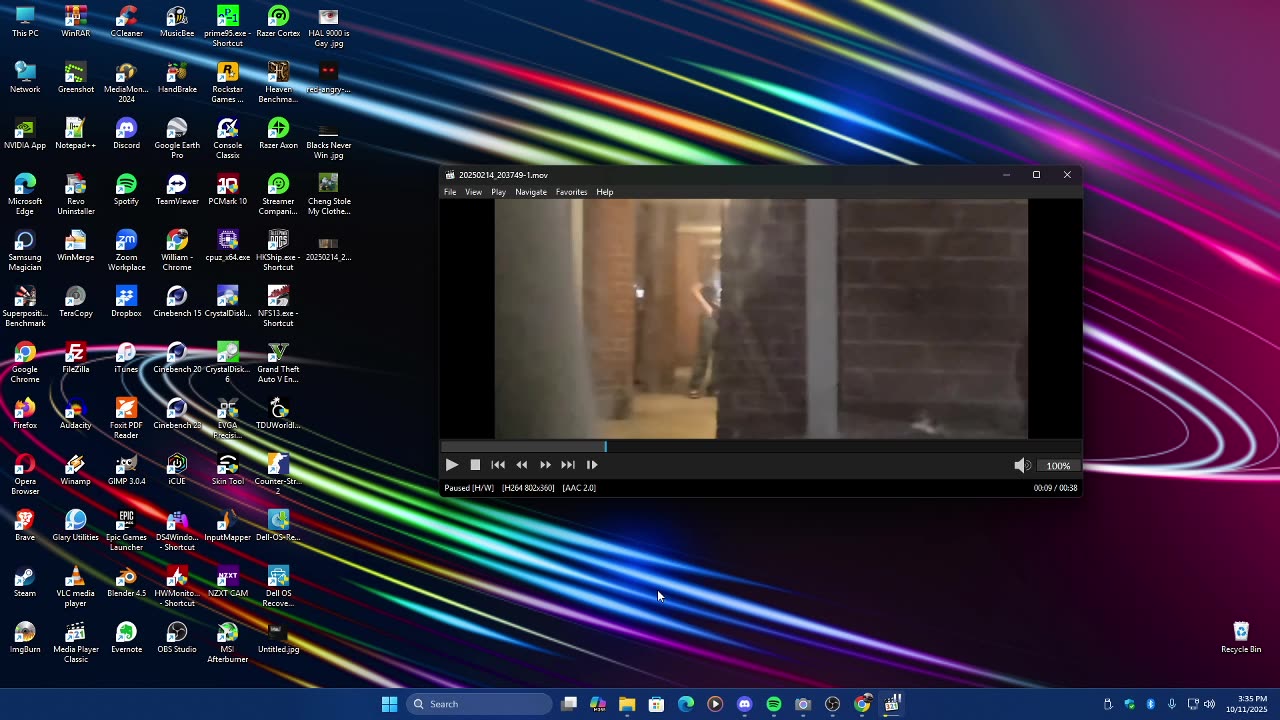This screenshot has height=720, width=1280.
Task: Open Task View on the taskbar
Action: [568, 704]
